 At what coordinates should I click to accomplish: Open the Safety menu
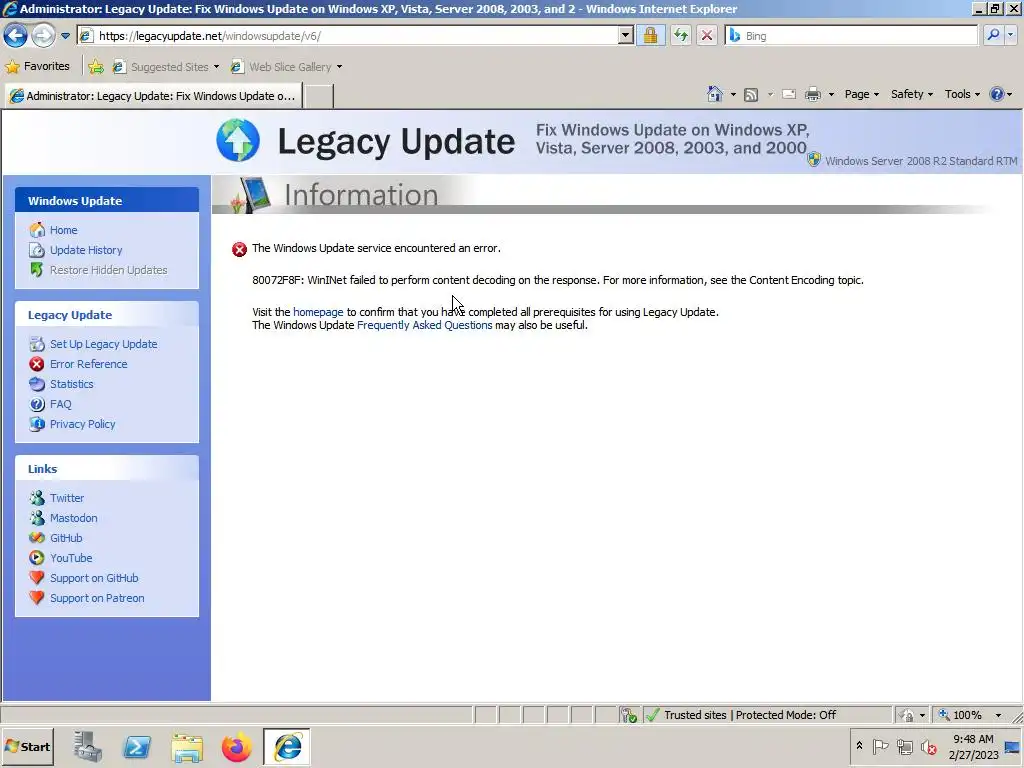pos(912,94)
